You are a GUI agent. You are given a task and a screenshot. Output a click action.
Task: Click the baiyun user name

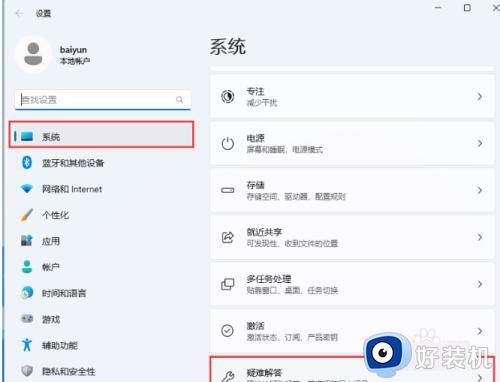(73, 50)
